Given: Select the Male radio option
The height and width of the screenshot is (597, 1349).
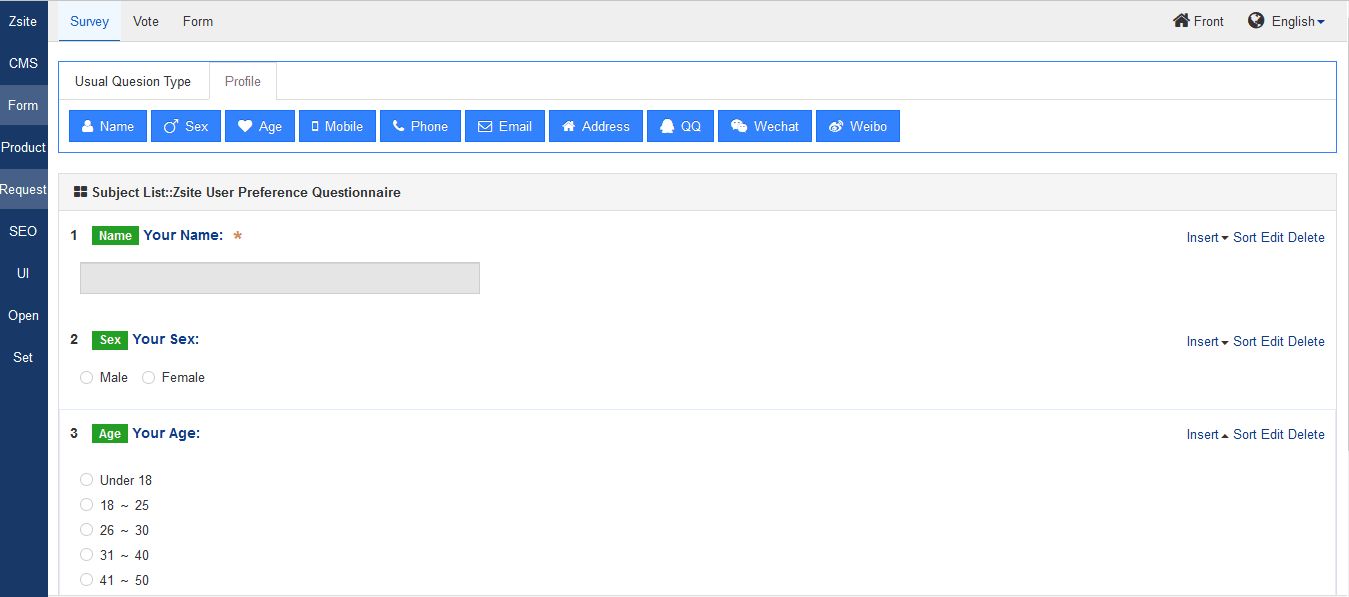Looking at the screenshot, I should coord(87,377).
